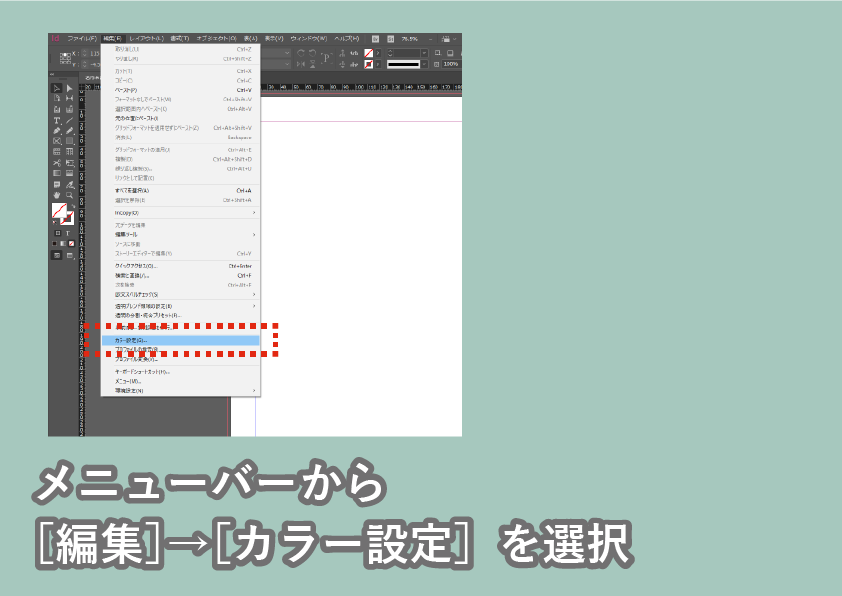Image resolution: width=842 pixels, height=596 pixels.
Task: Select the Pen tool
Action: click(57, 130)
